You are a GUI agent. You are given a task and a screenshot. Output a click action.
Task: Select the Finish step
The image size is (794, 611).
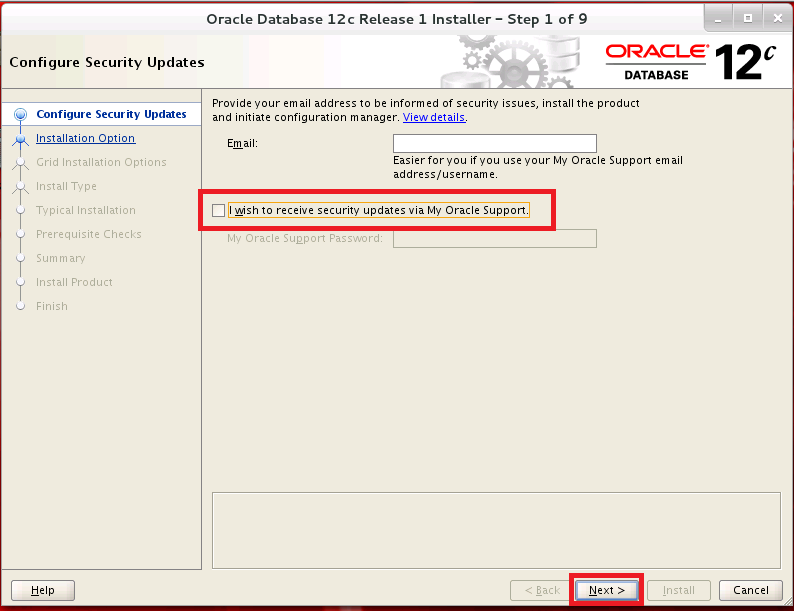pos(52,306)
